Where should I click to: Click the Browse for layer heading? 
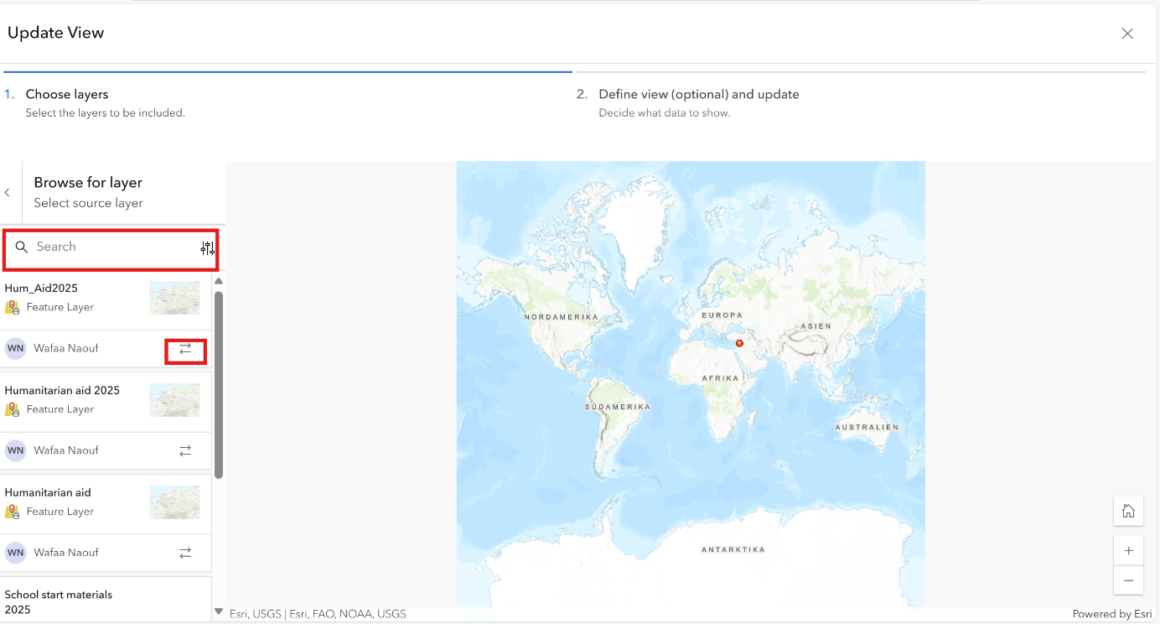pos(88,182)
